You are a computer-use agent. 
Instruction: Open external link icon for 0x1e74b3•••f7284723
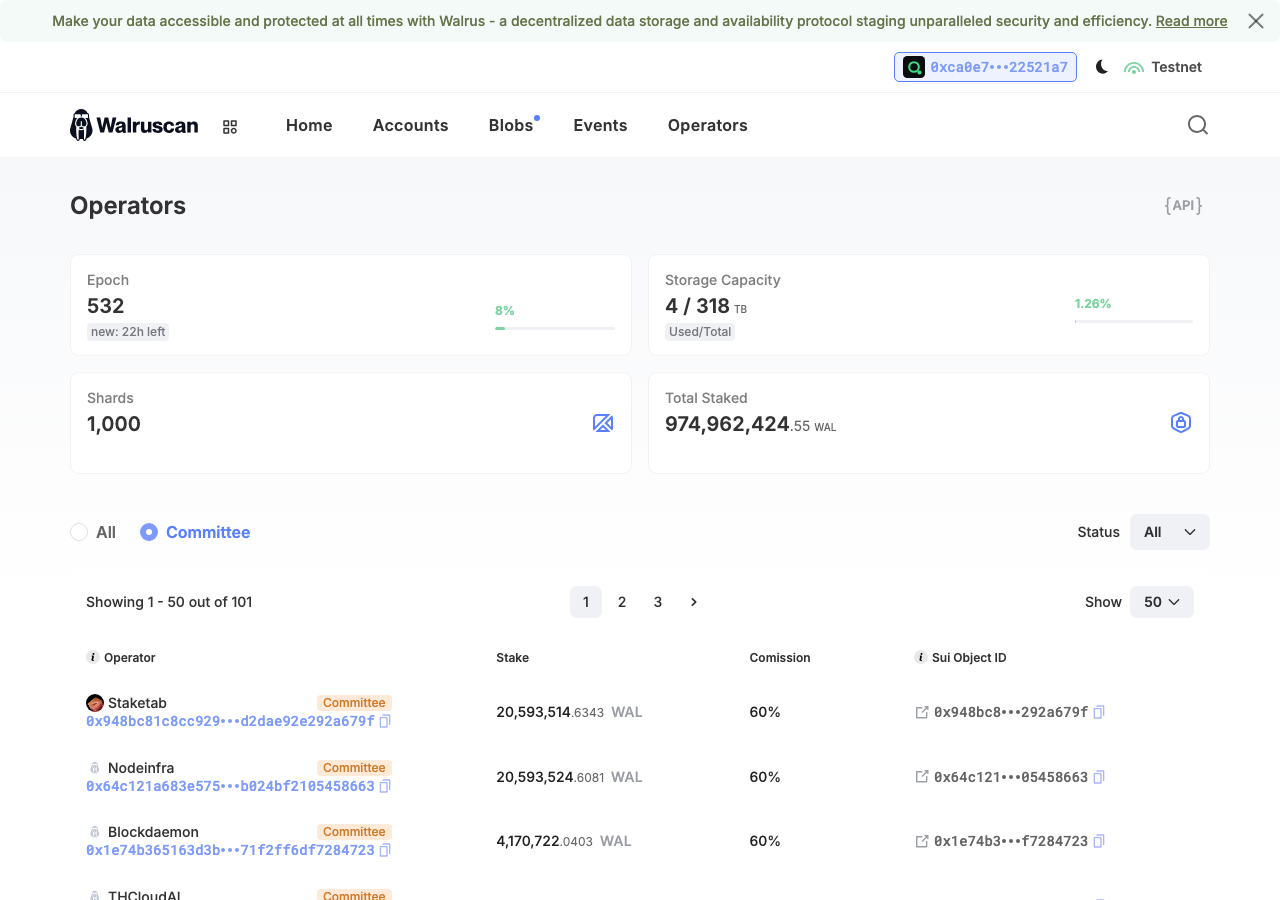(x=922, y=841)
